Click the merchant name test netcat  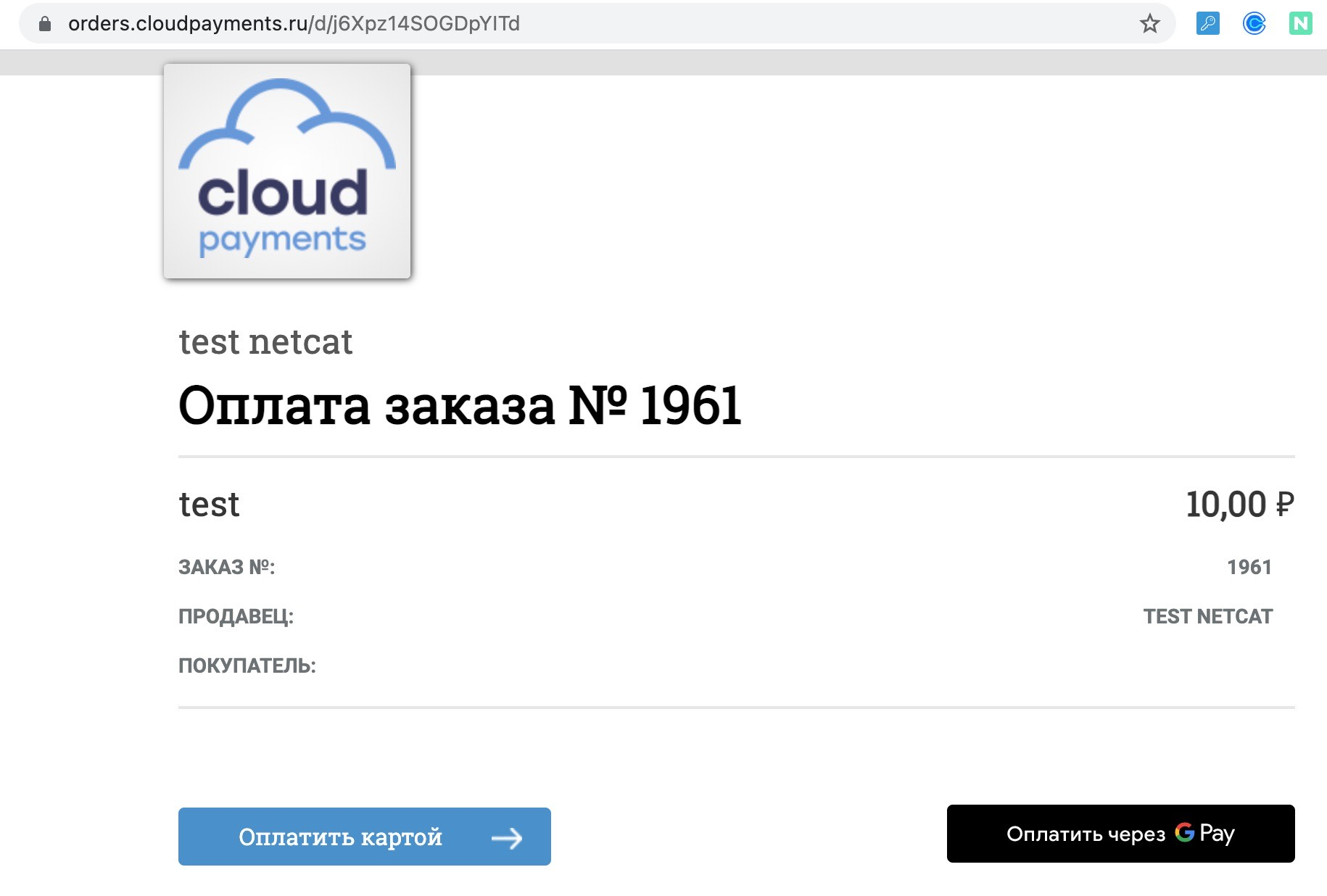(x=265, y=342)
